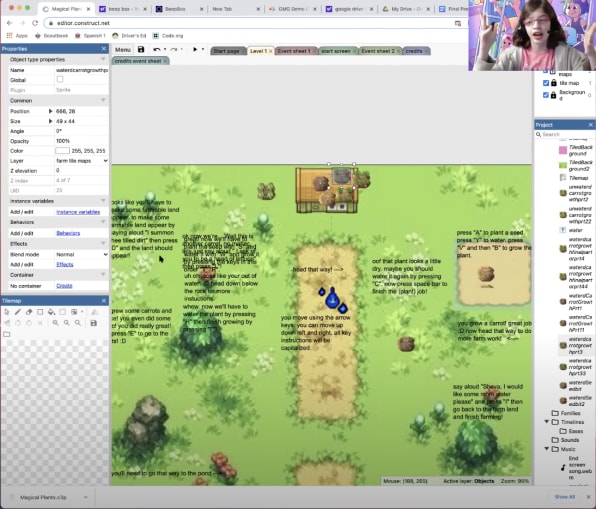Collapse the Behaviors section
596x509 pixels.
[x=103, y=222]
